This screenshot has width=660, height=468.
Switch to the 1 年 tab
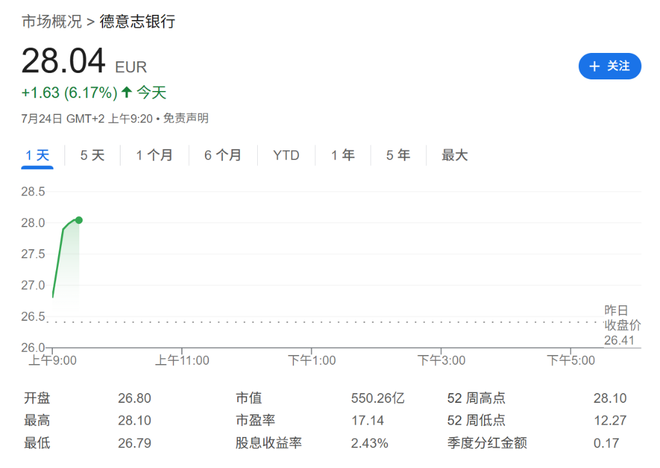click(x=343, y=155)
